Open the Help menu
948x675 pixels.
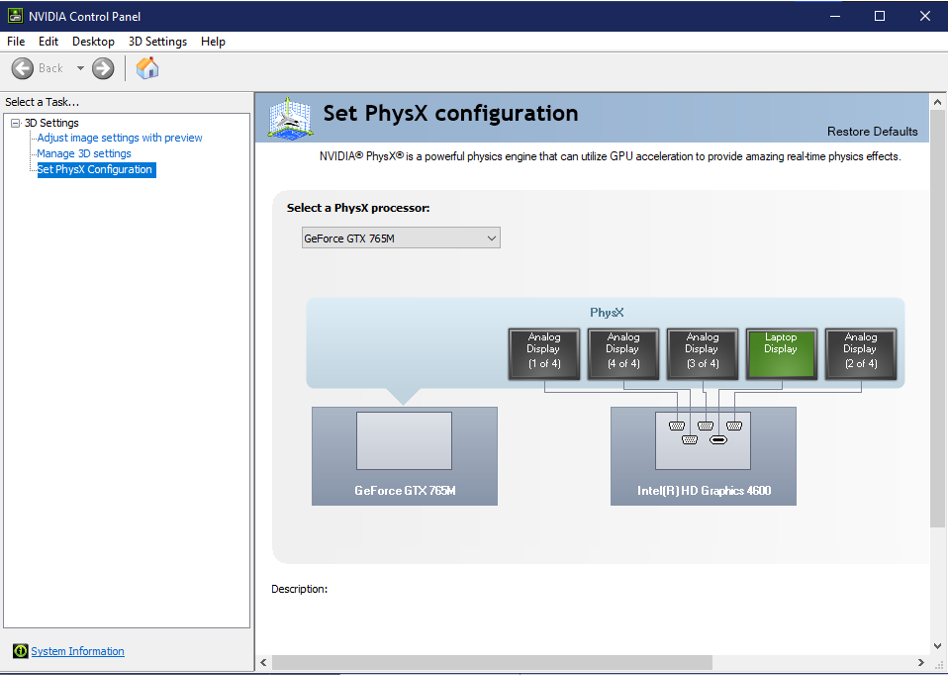coord(213,41)
